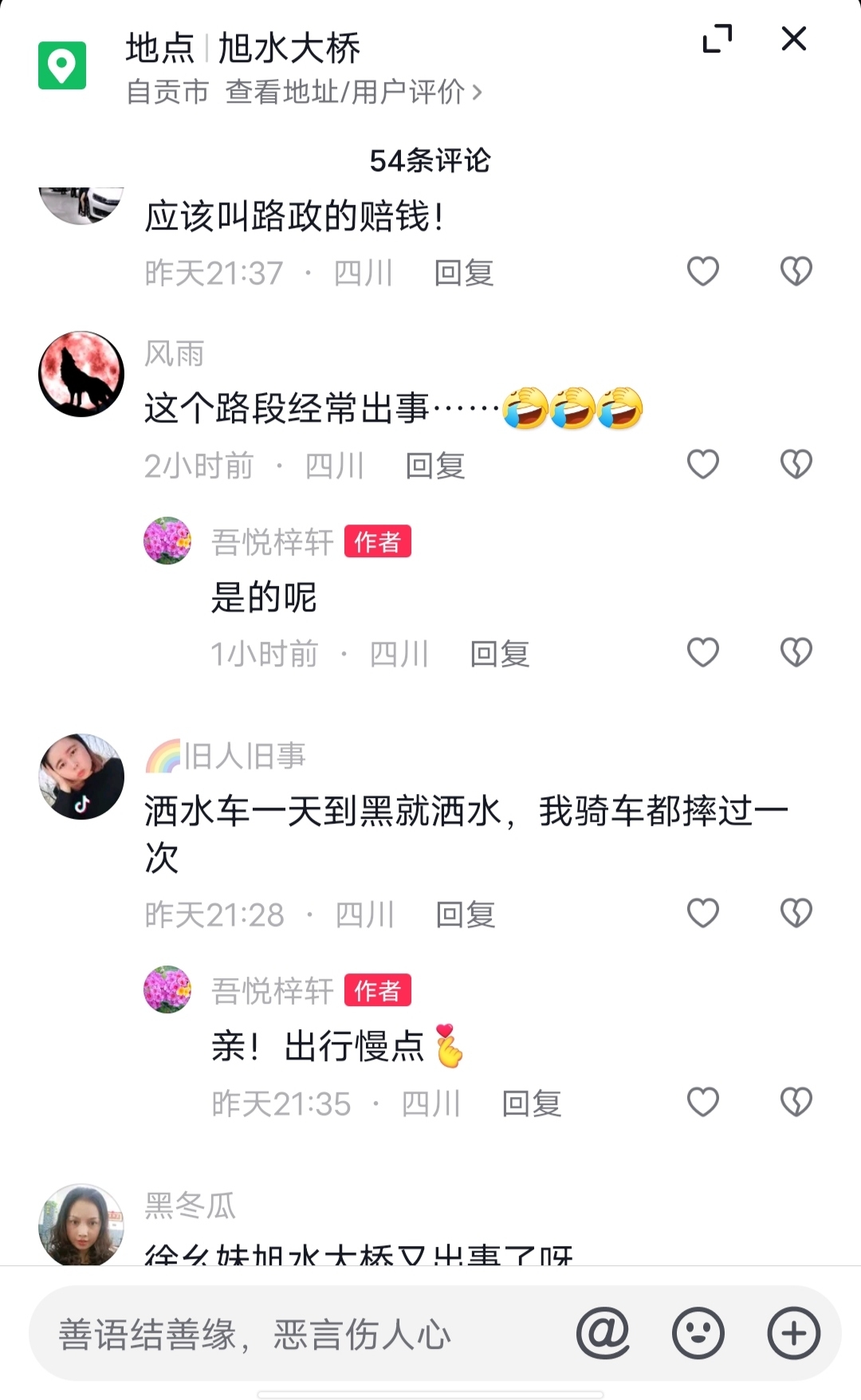
Task: Like 风雨's comment with heart icon
Action: point(703,464)
